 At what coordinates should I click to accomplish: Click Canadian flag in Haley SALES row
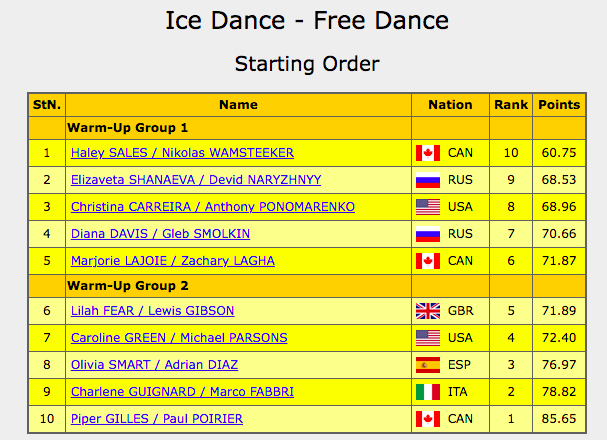[x=428, y=153]
